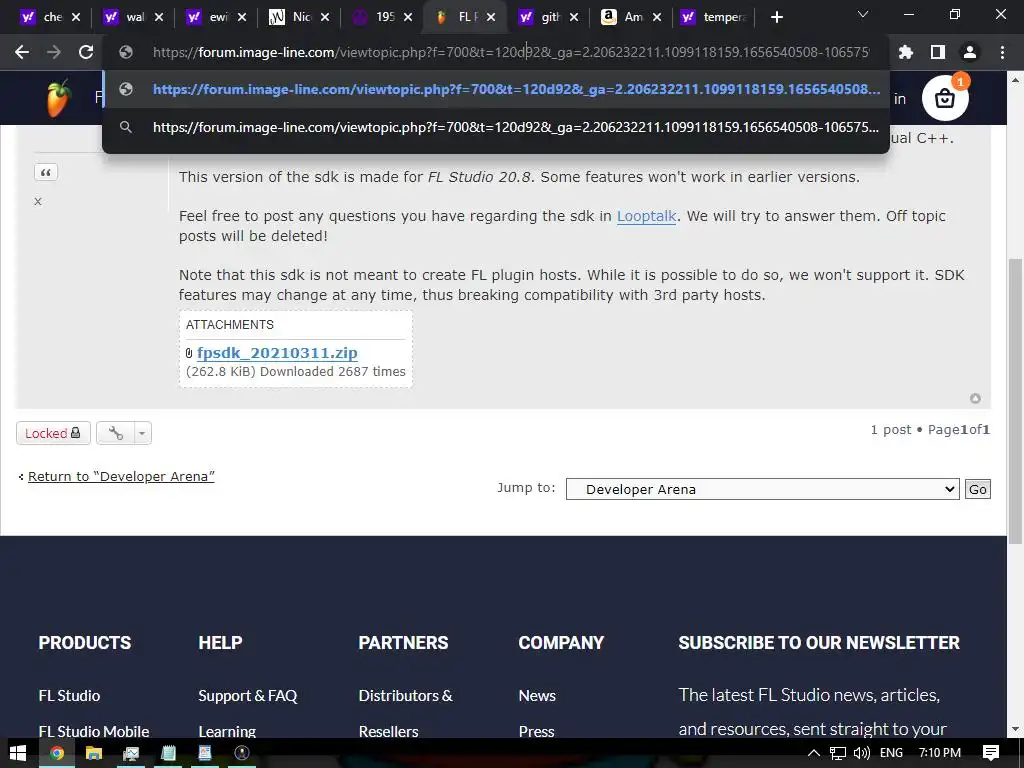Open News footer link
This screenshot has width=1024, height=768.
pyautogui.click(x=537, y=696)
